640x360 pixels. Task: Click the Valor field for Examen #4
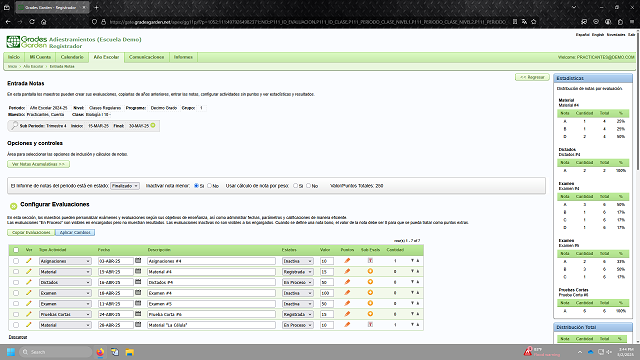tap(327, 293)
